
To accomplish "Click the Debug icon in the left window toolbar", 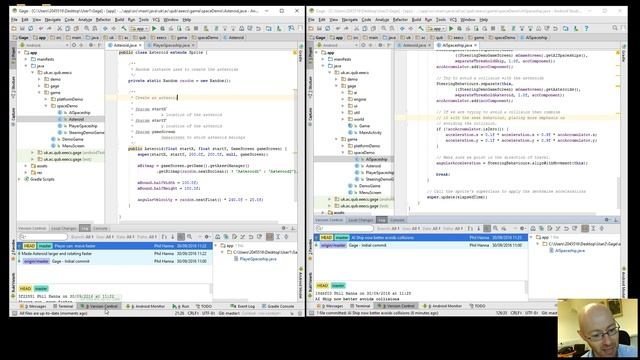I will click(x=162, y=29).
